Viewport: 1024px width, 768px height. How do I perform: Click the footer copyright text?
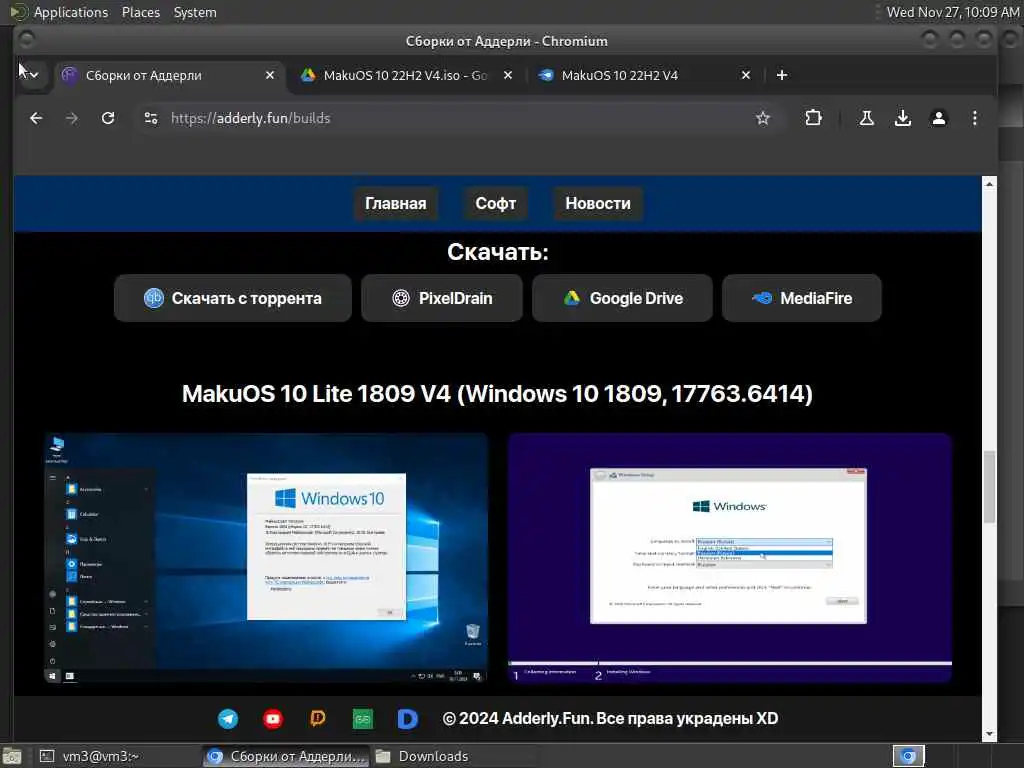pos(610,719)
